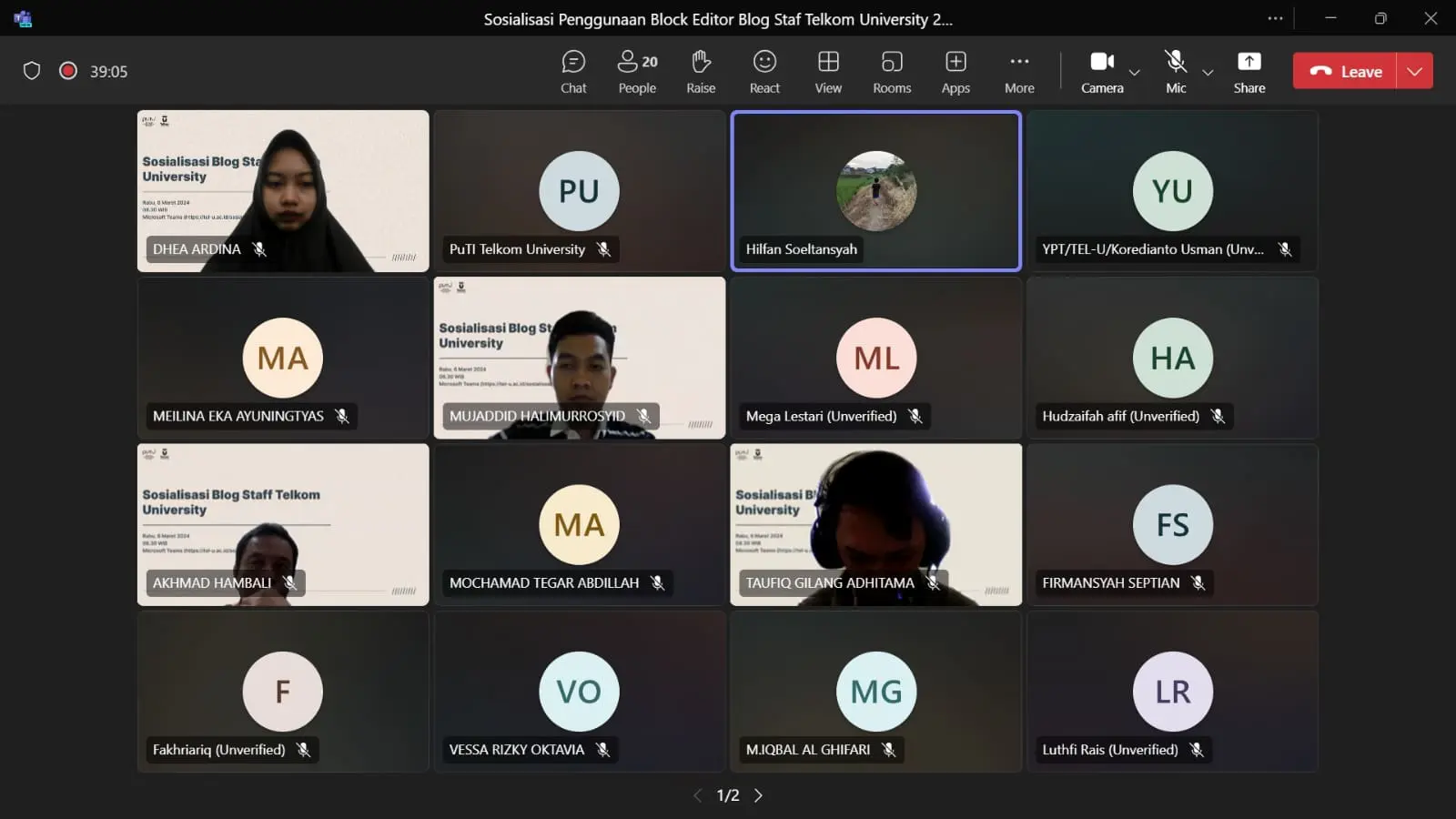Image resolution: width=1456 pixels, height=819 pixels.
Task: Click the shield security icon
Action: (x=32, y=71)
